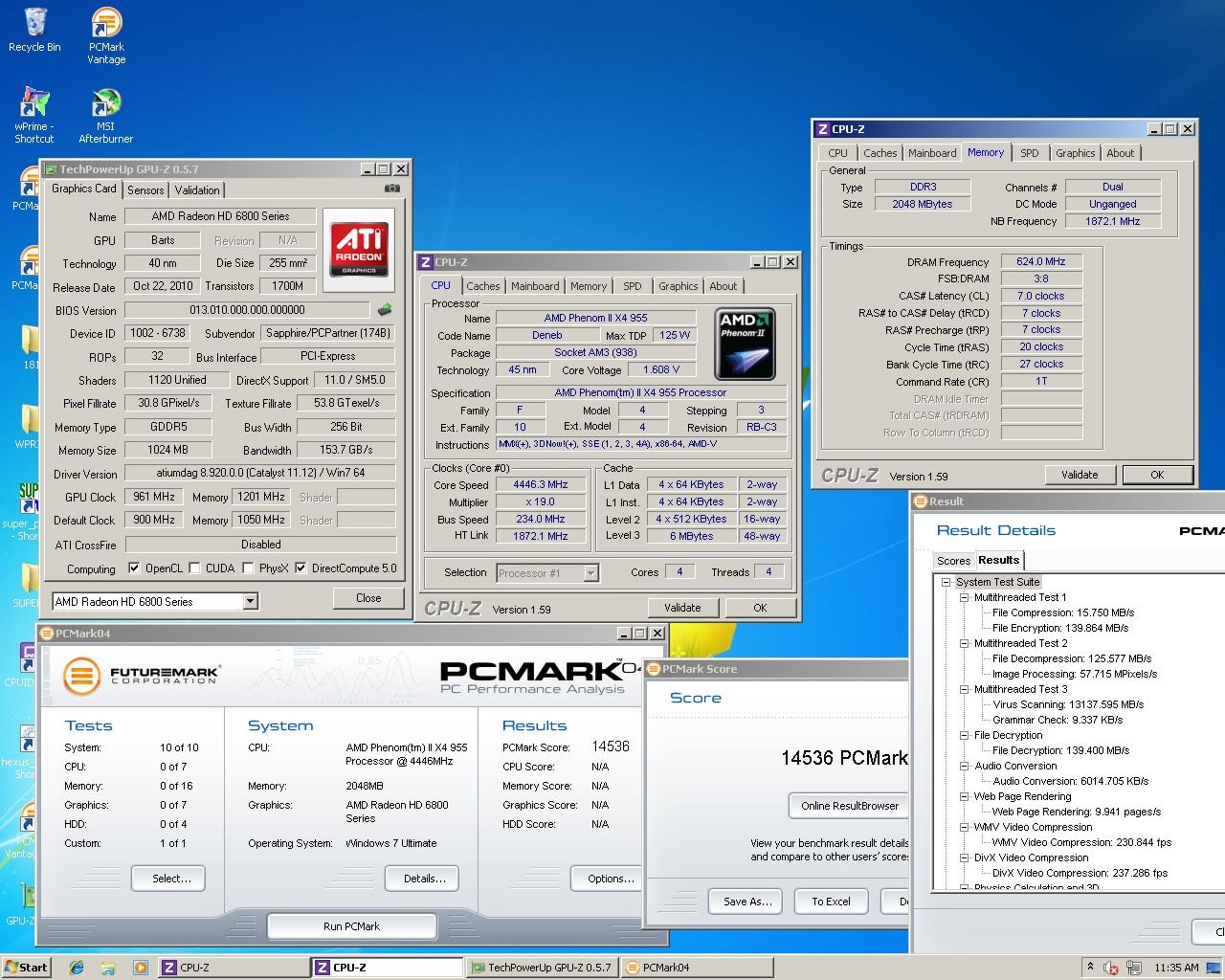Click the Details... button under System
This screenshot has width=1225, height=980.
pyautogui.click(x=424, y=879)
